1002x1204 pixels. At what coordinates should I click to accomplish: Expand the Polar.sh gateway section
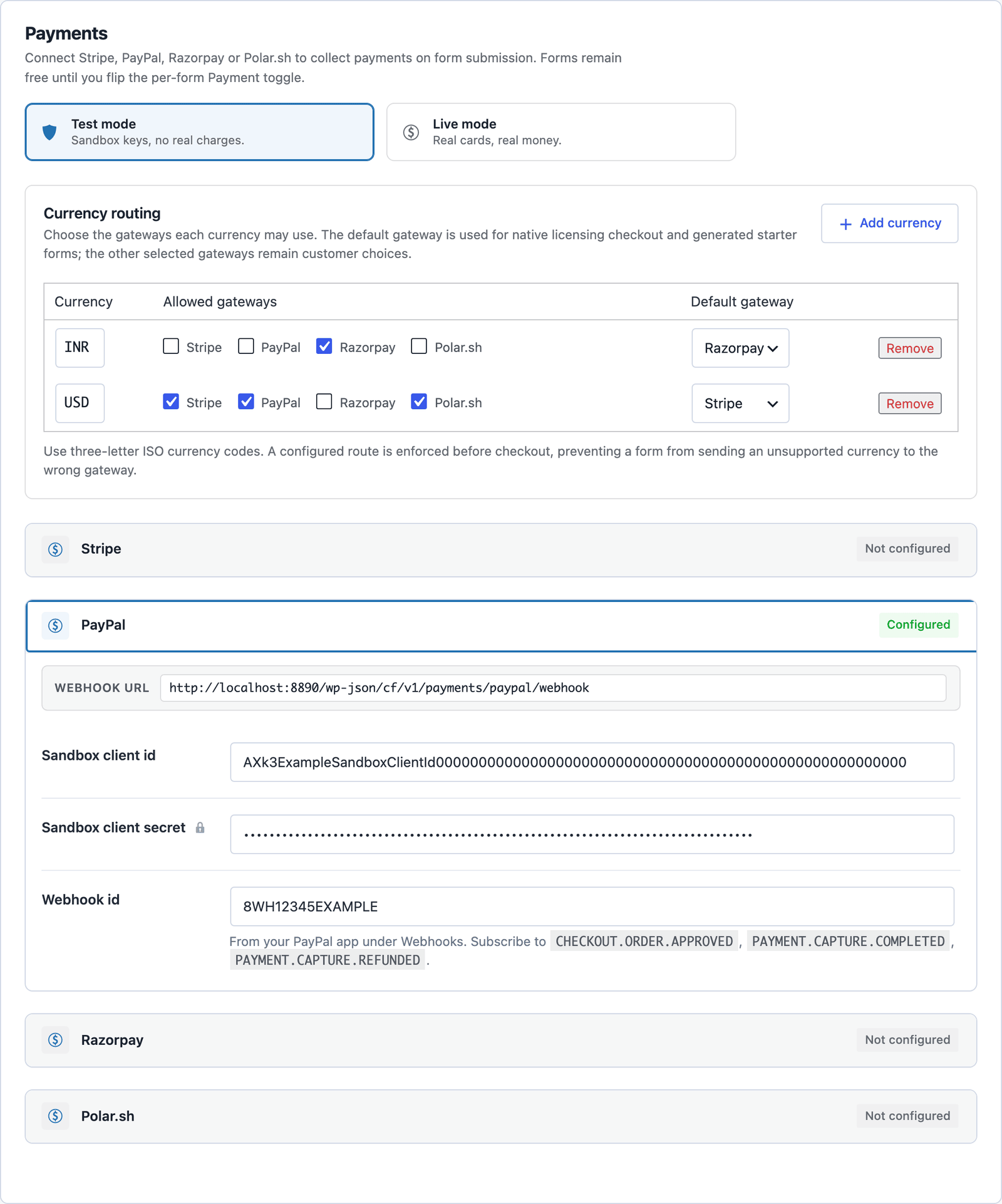(501, 1116)
